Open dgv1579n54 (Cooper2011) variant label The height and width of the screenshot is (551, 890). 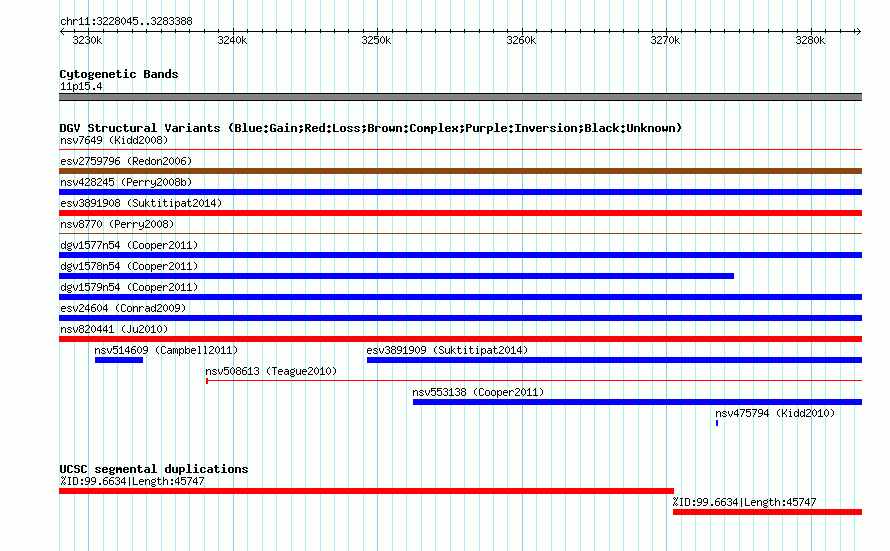point(129,287)
